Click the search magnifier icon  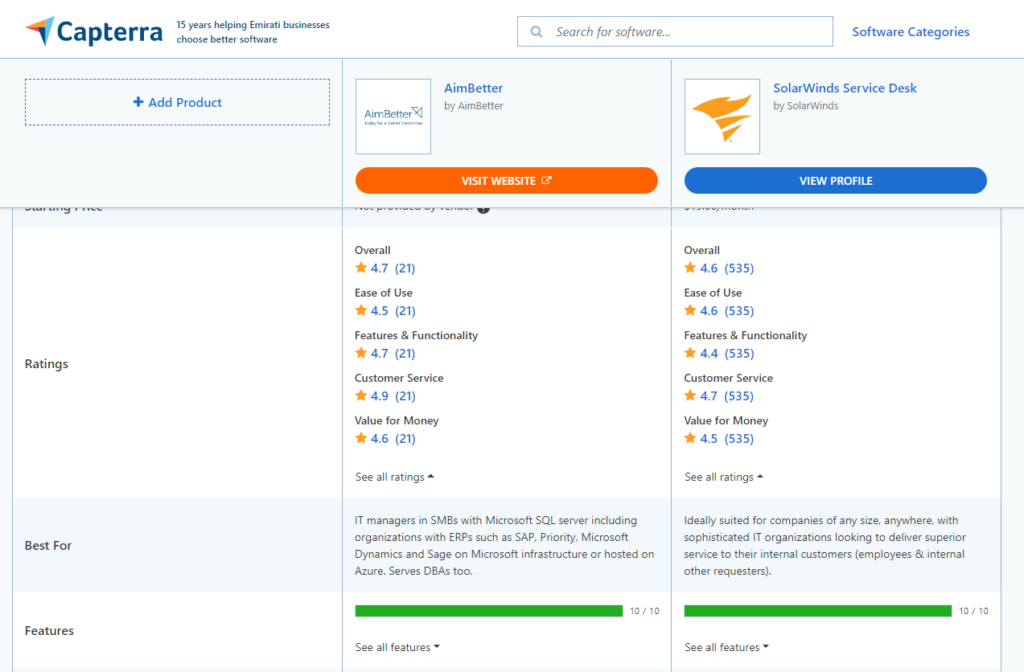(536, 32)
